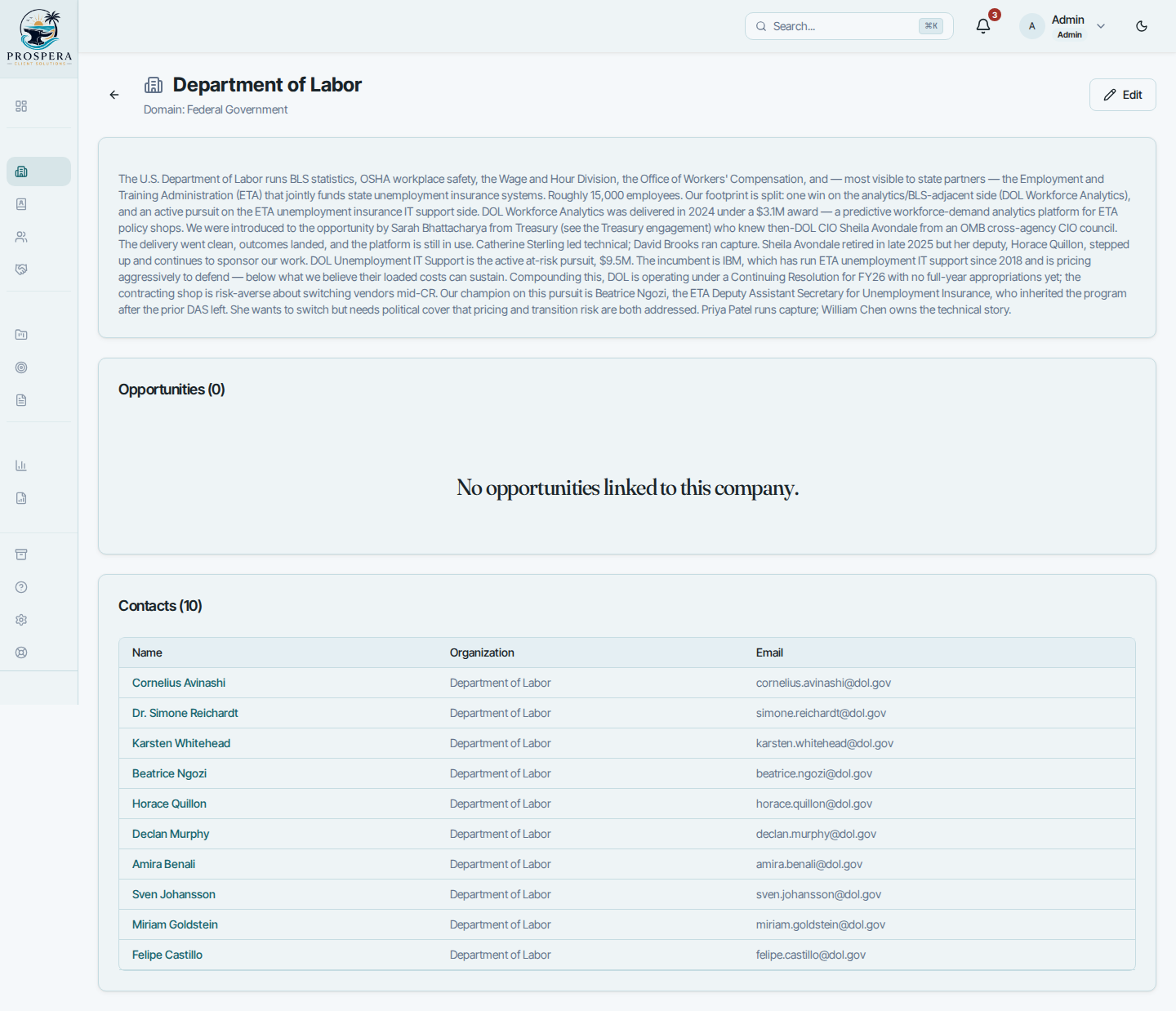Click the Contacts (10) heading
The height and width of the screenshot is (1011, 1176).
[160, 606]
